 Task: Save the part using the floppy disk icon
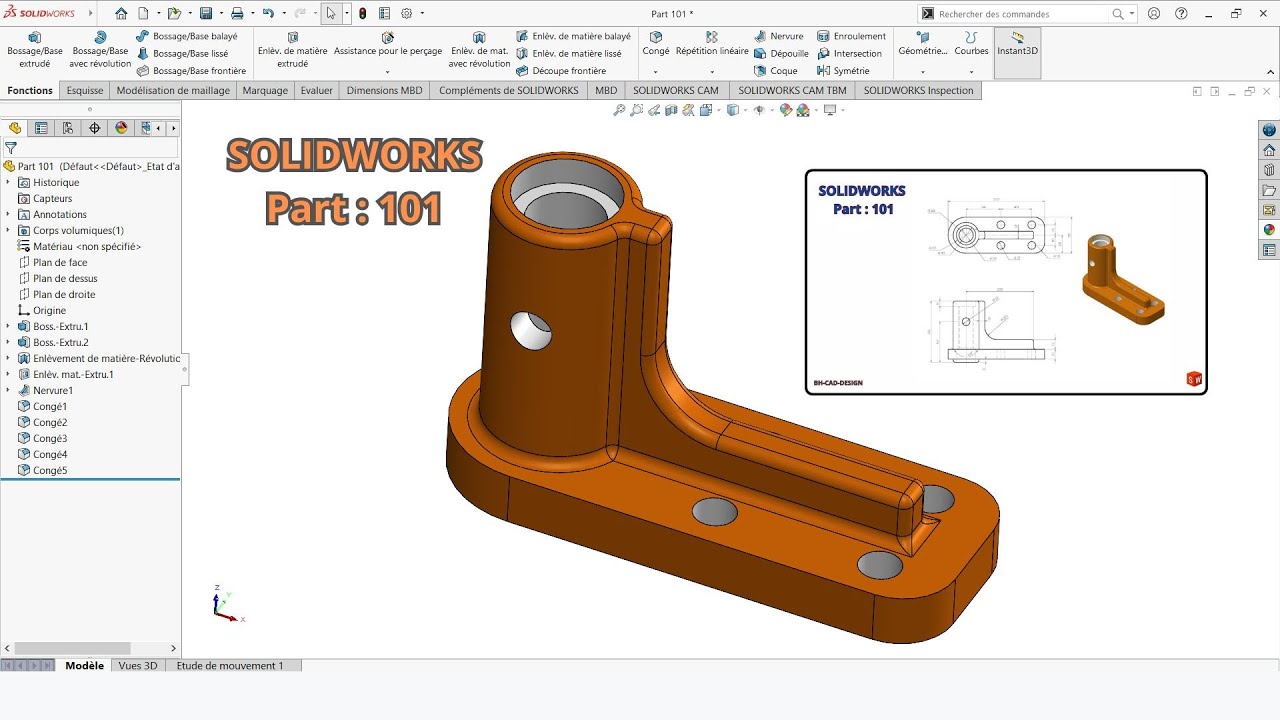(x=205, y=14)
